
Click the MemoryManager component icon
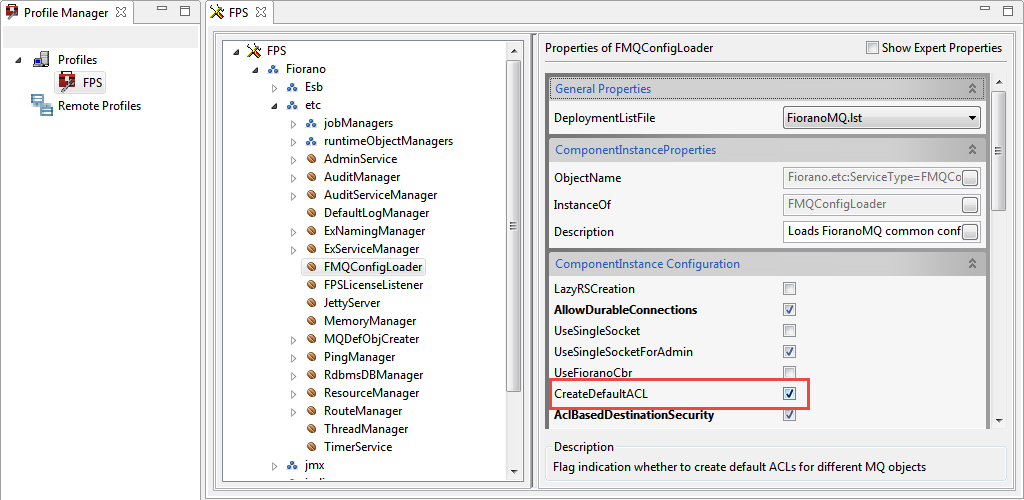pos(311,321)
